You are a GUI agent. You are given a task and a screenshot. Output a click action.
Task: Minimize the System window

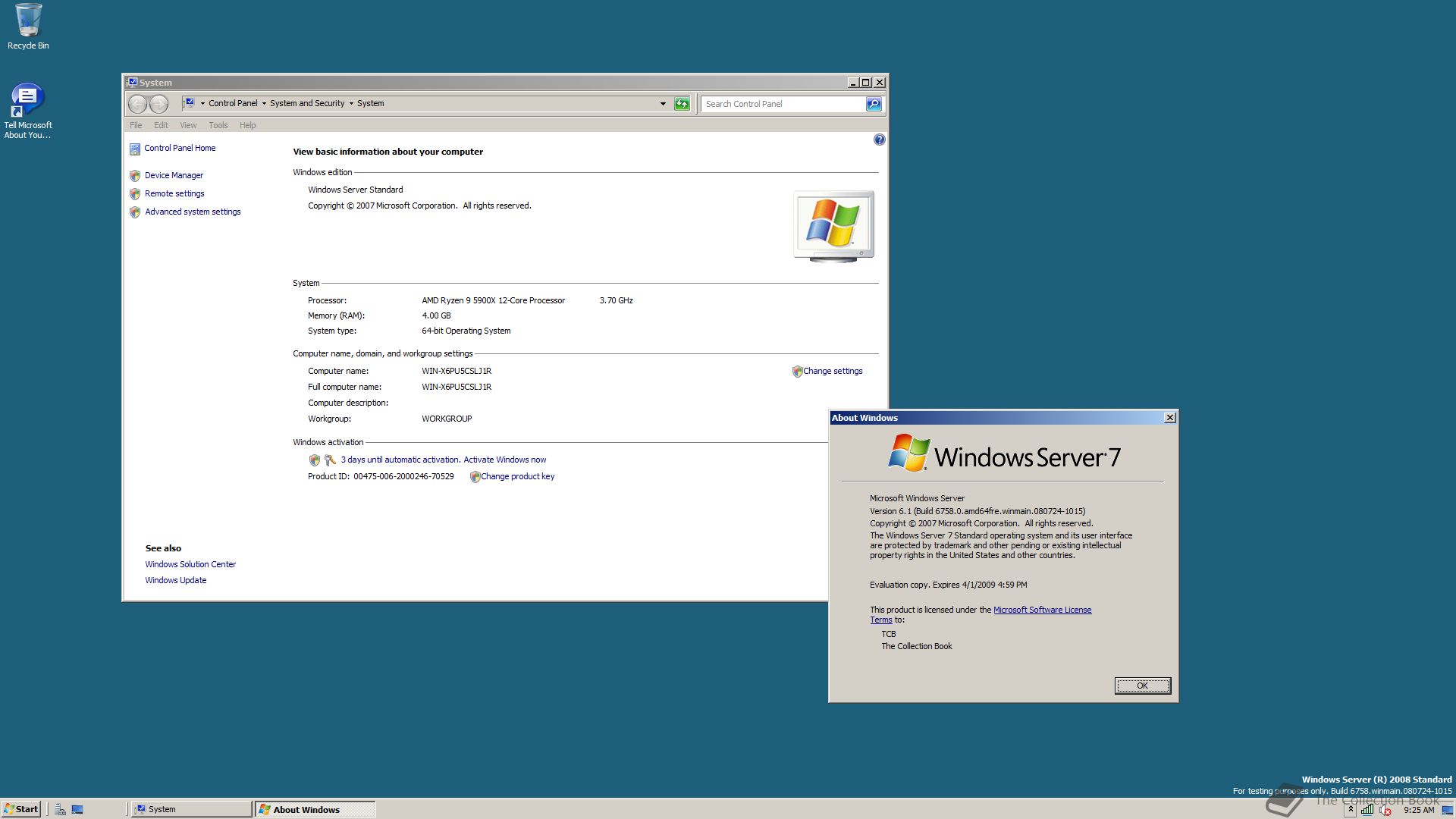[852, 82]
